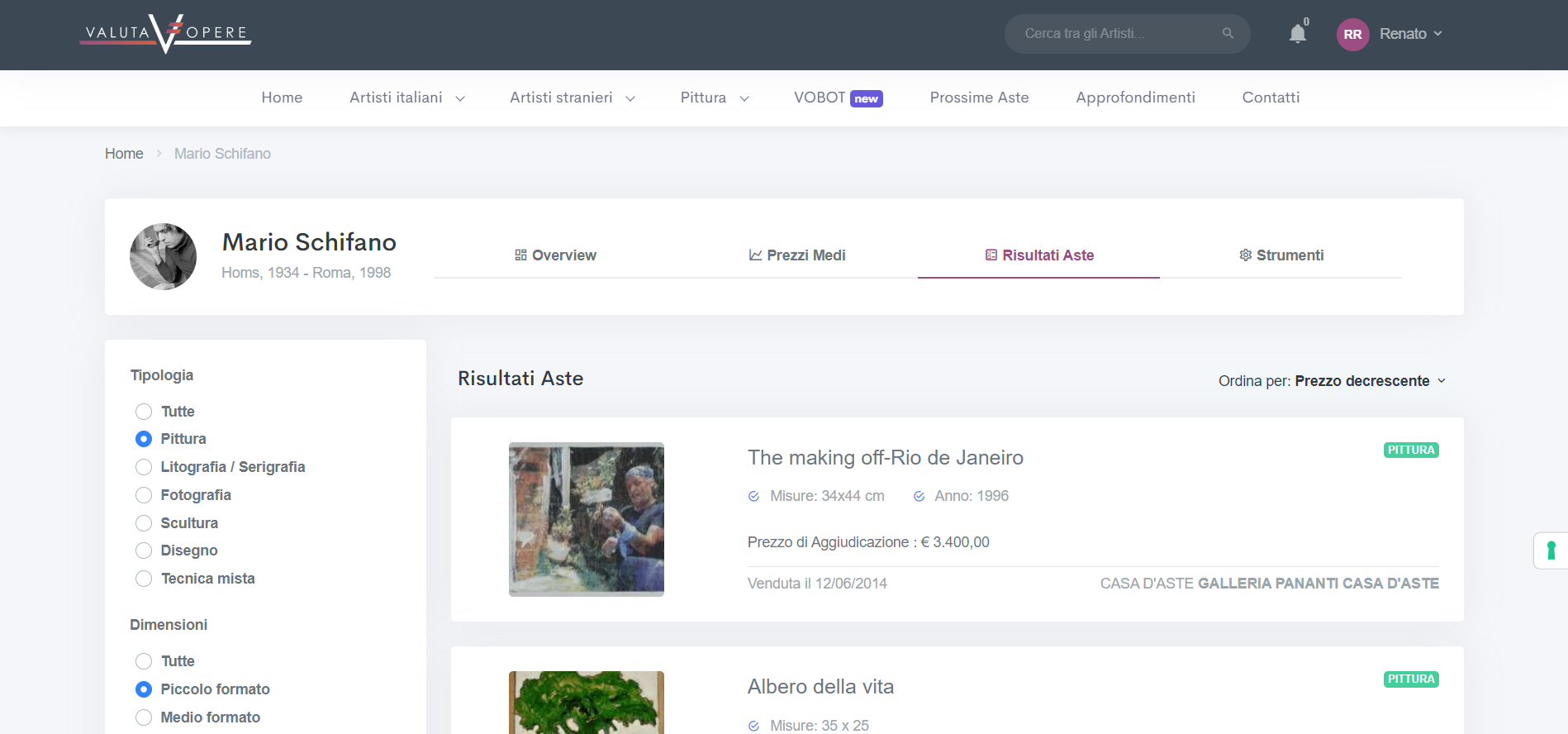The width and height of the screenshot is (1568, 734).
Task: Click Mario Schifano's portrait photo
Action: click(x=164, y=256)
